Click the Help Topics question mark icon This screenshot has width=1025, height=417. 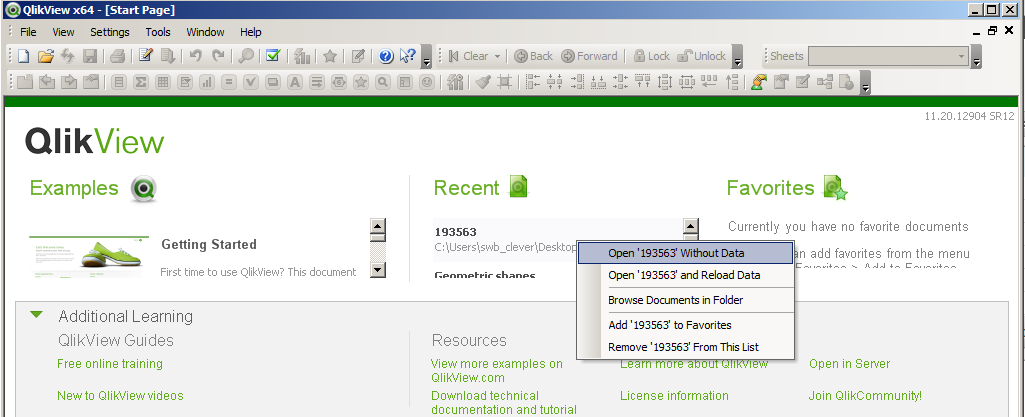385,56
